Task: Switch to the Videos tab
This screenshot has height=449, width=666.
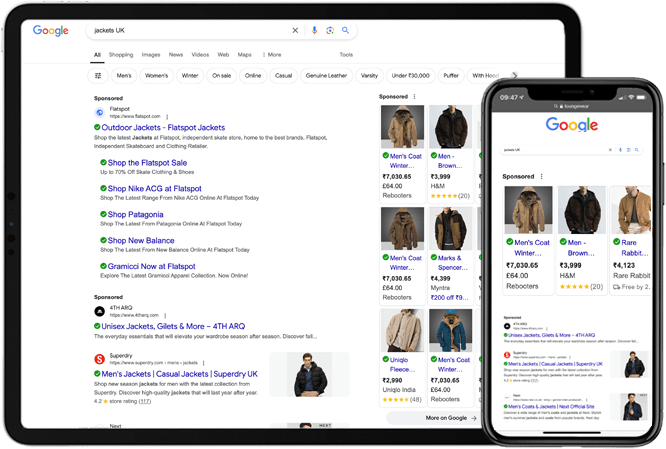Action: (x=200, y=55)
